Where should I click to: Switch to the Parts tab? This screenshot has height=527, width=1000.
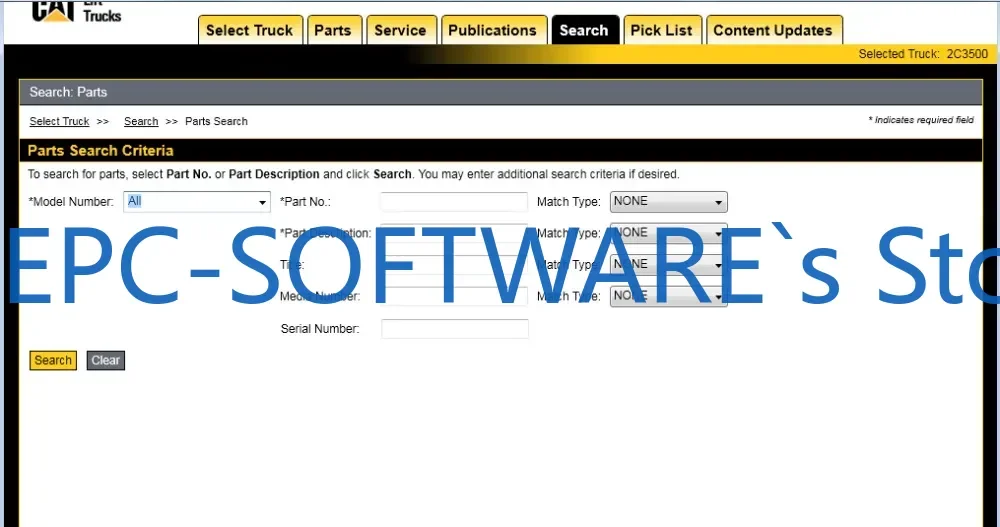click(x=333, y=30)
